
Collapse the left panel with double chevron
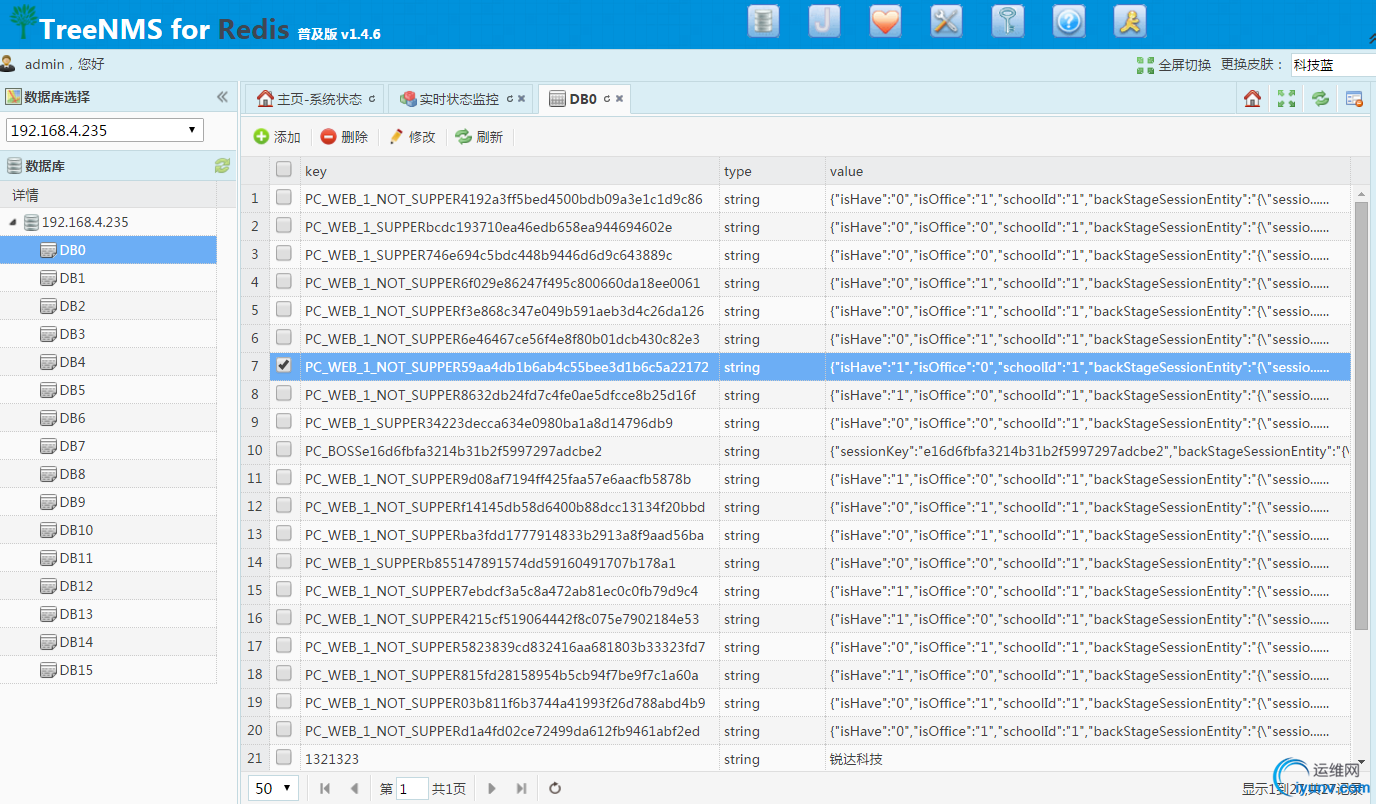point(222,97)
